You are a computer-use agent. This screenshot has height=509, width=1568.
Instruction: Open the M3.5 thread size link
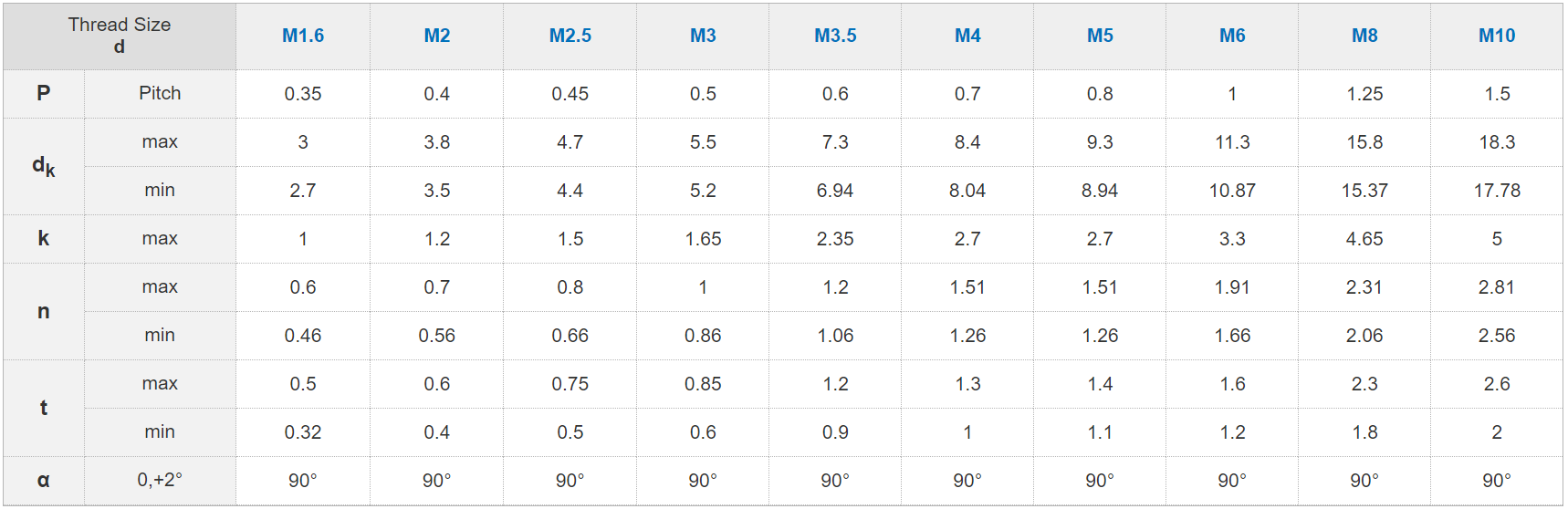[835, 36]
